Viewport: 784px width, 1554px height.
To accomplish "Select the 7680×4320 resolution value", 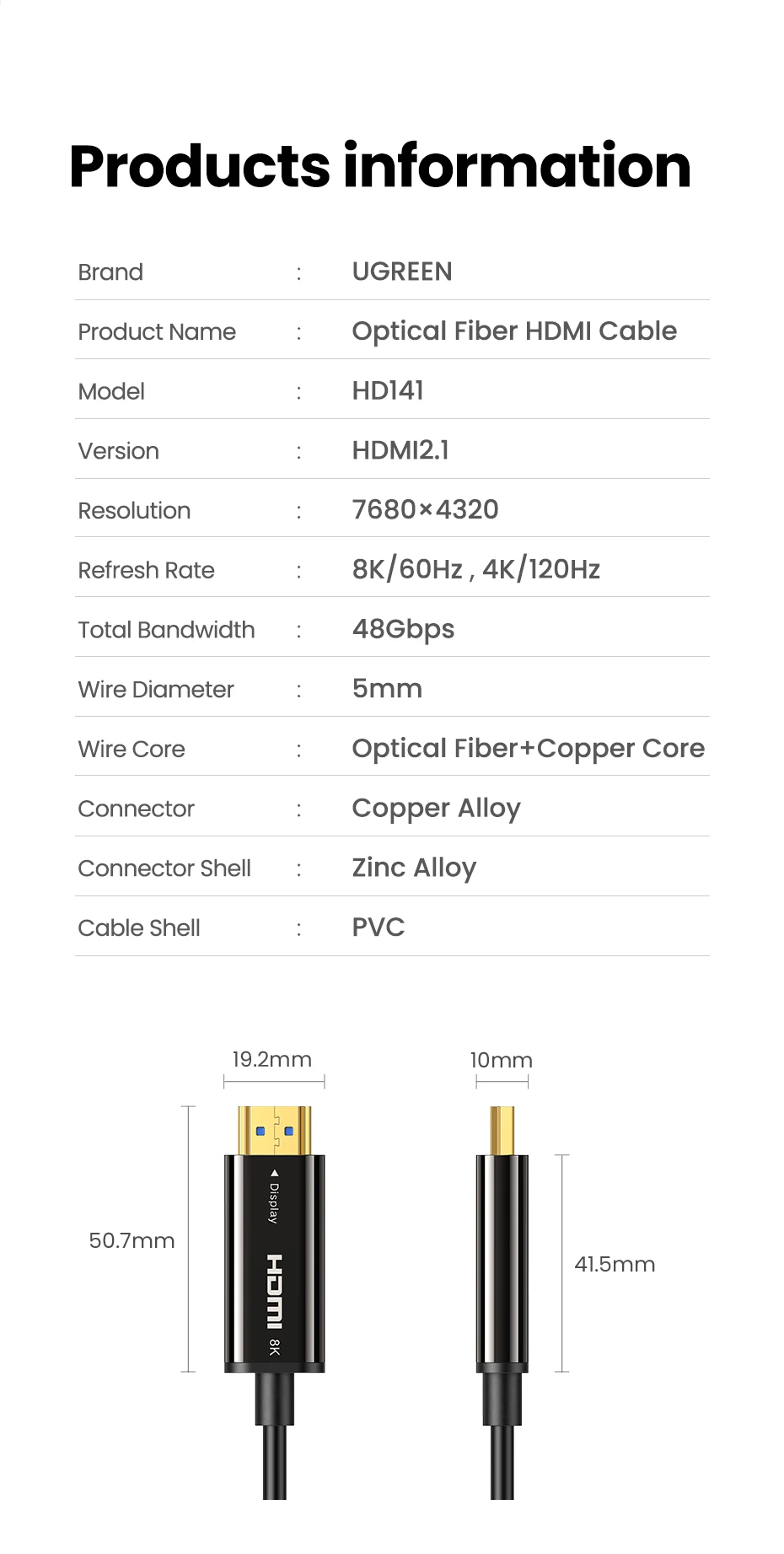I will [425, 509].
